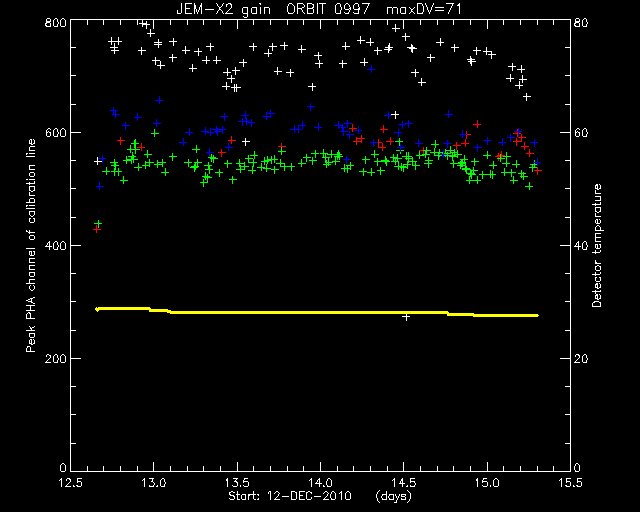Select the 800 tick label on left axis

point(55,22)
